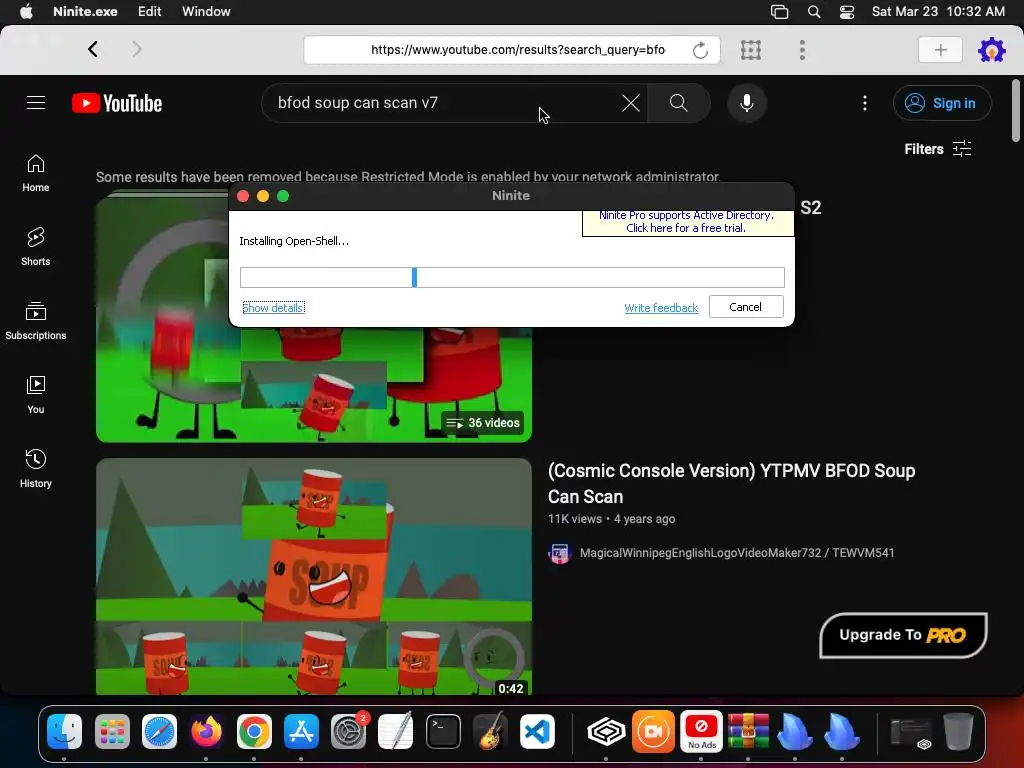
Task: Click the browser forward arrow
Action: pyautogui.click(x=136, y=49)
